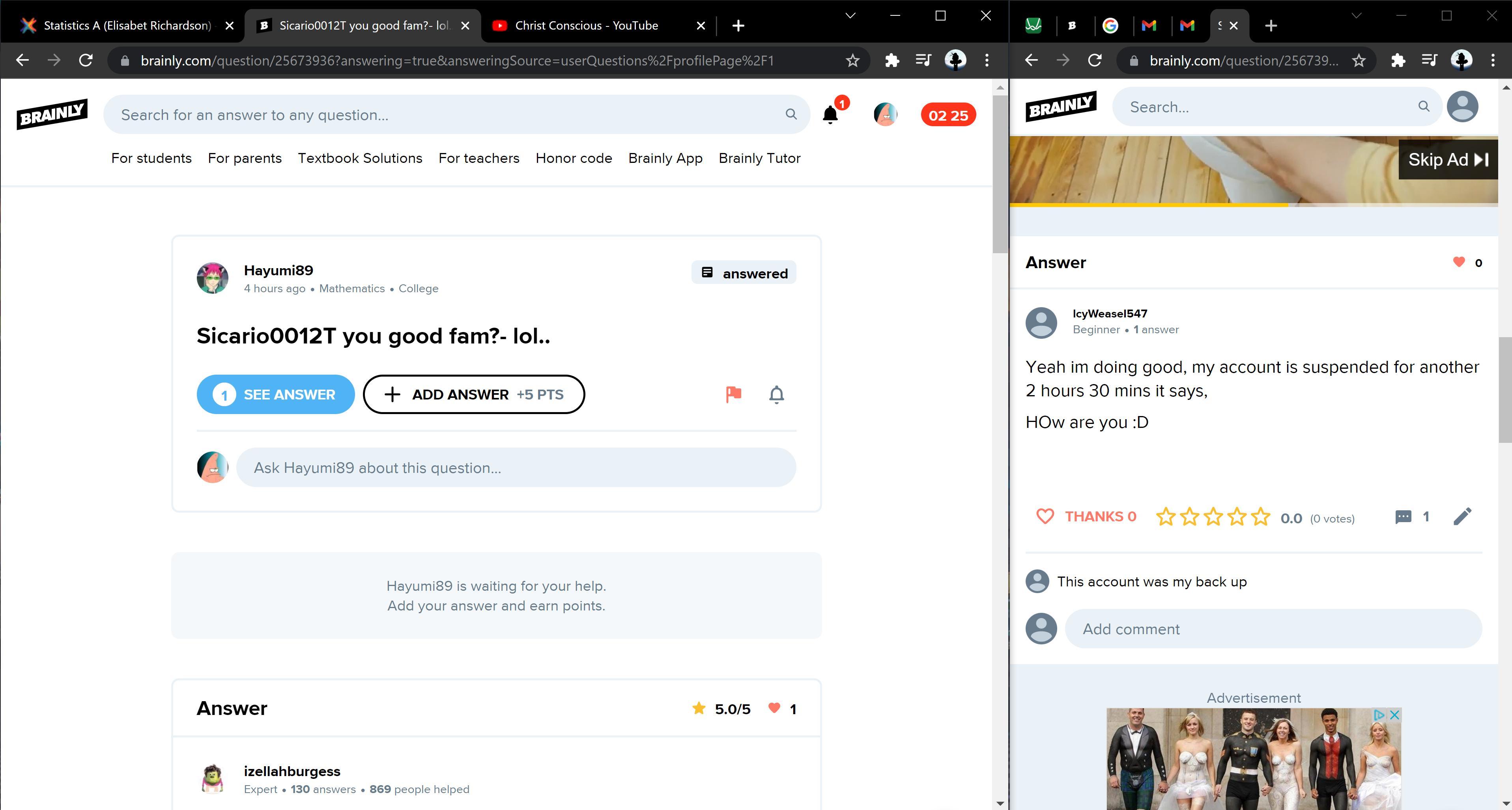Screen dimensions: 1512x810
Task: Open the comments bubble icon showing 1
Action: tap(1403, 517)
